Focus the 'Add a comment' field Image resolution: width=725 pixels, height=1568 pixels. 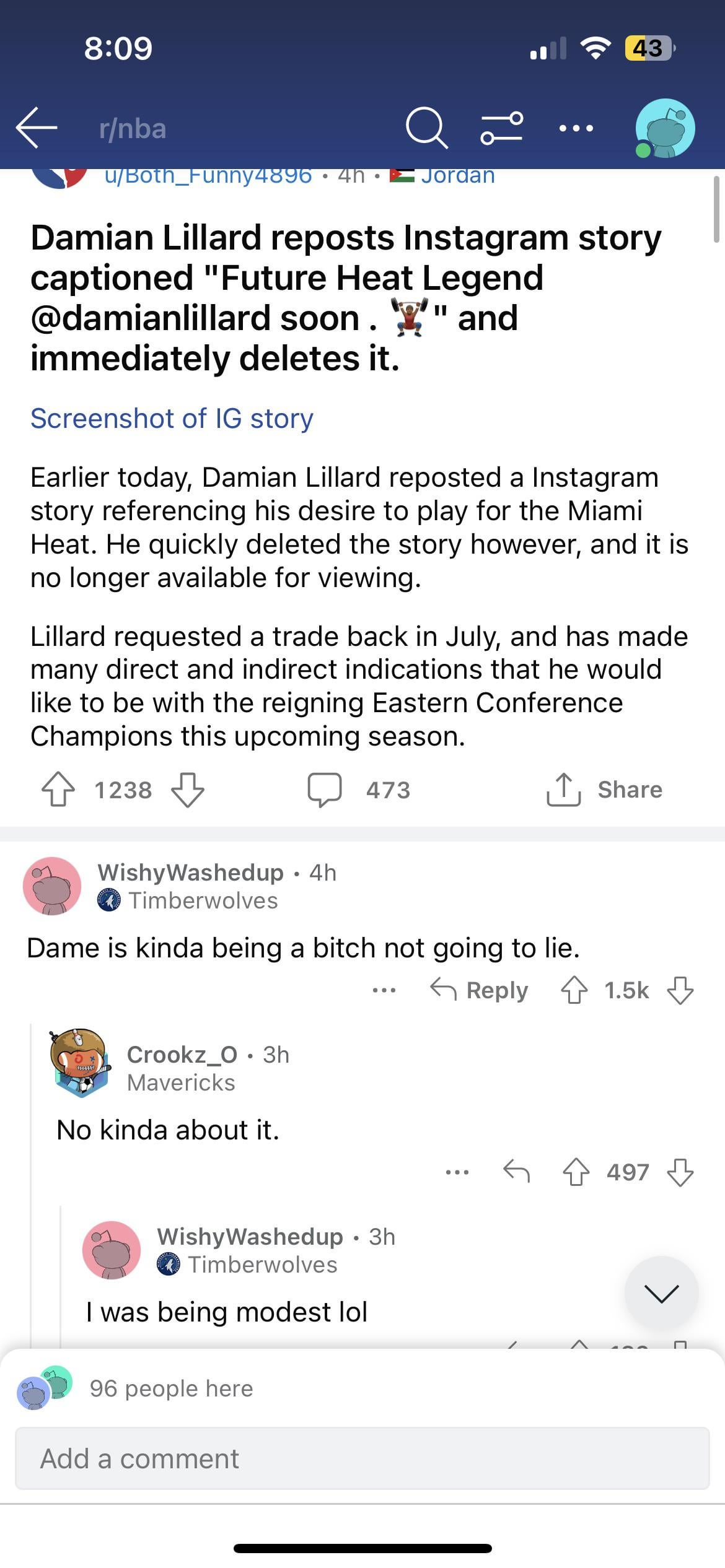[362, 1458]
